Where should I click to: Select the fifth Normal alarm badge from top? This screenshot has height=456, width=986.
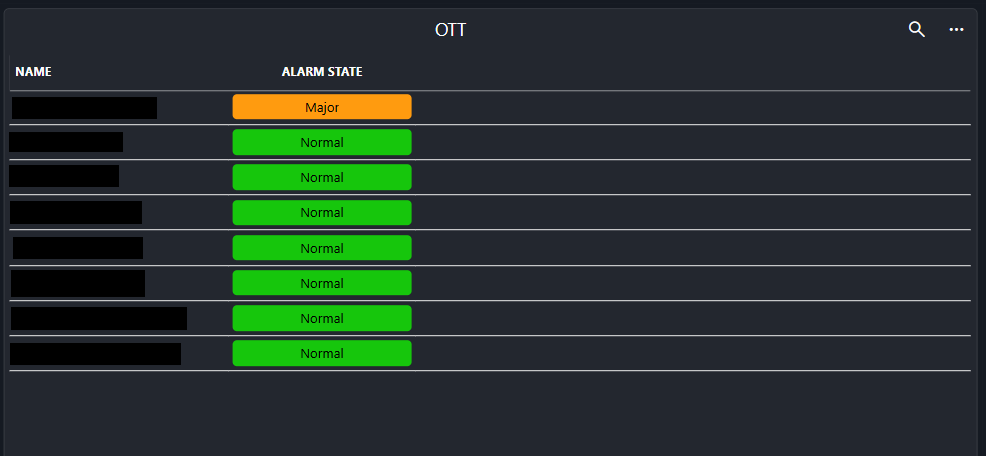pyautogui.click(x=321, y=283)
